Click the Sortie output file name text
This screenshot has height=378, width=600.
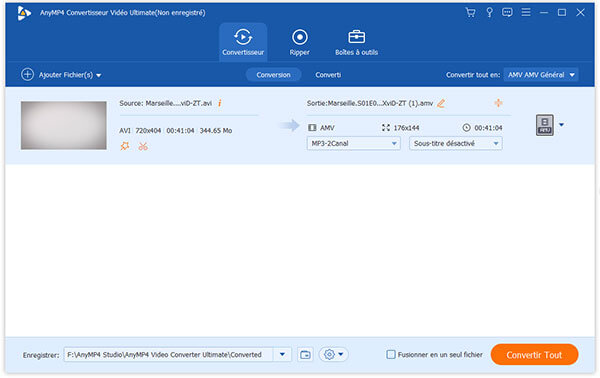point(370,103)
